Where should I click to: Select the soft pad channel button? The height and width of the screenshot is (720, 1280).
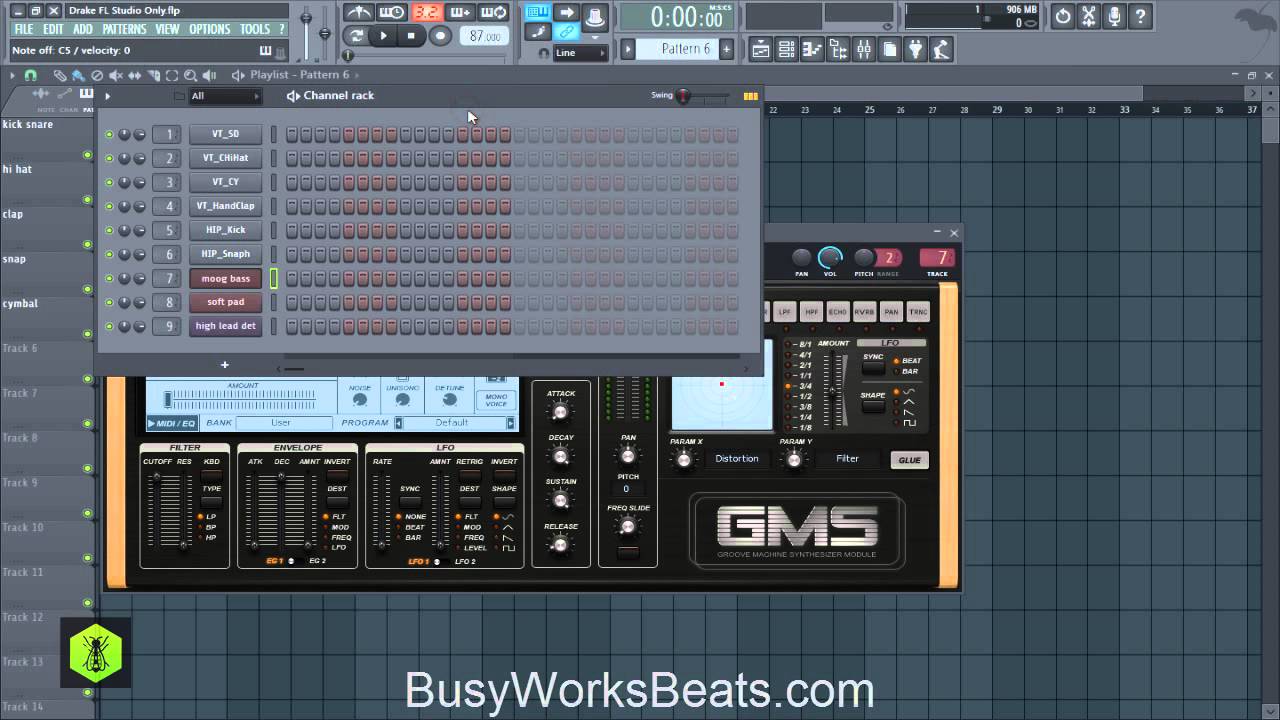(x=225, y=302)
